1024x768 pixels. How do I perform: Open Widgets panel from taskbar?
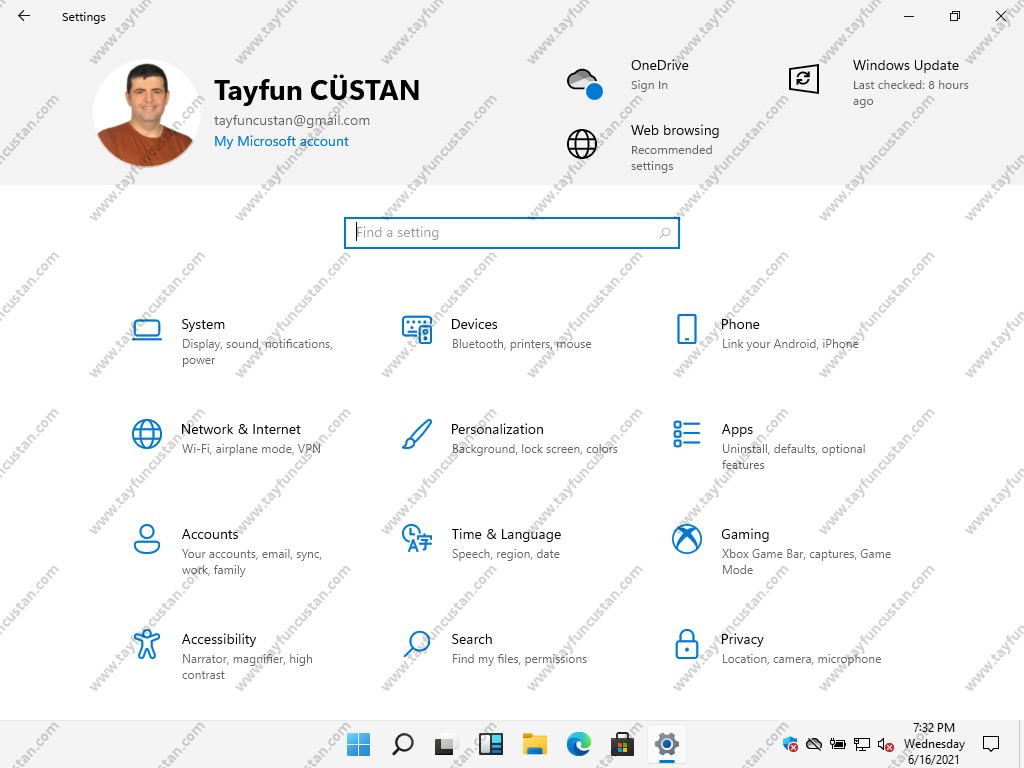pos(490,744)
